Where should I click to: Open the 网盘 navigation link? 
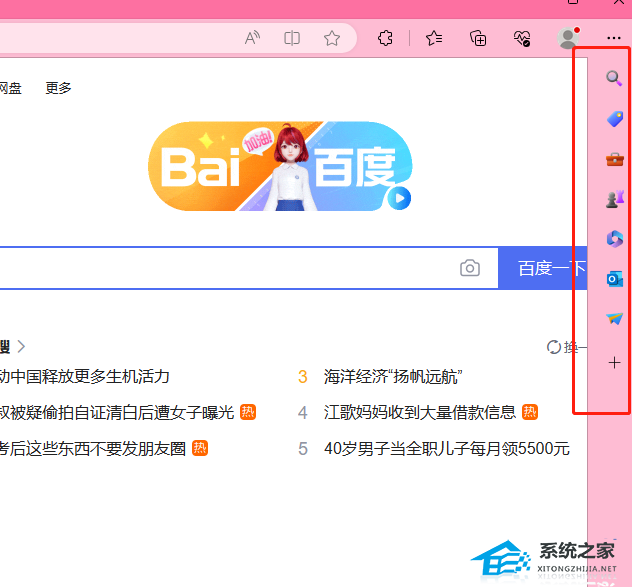[10, 87]
